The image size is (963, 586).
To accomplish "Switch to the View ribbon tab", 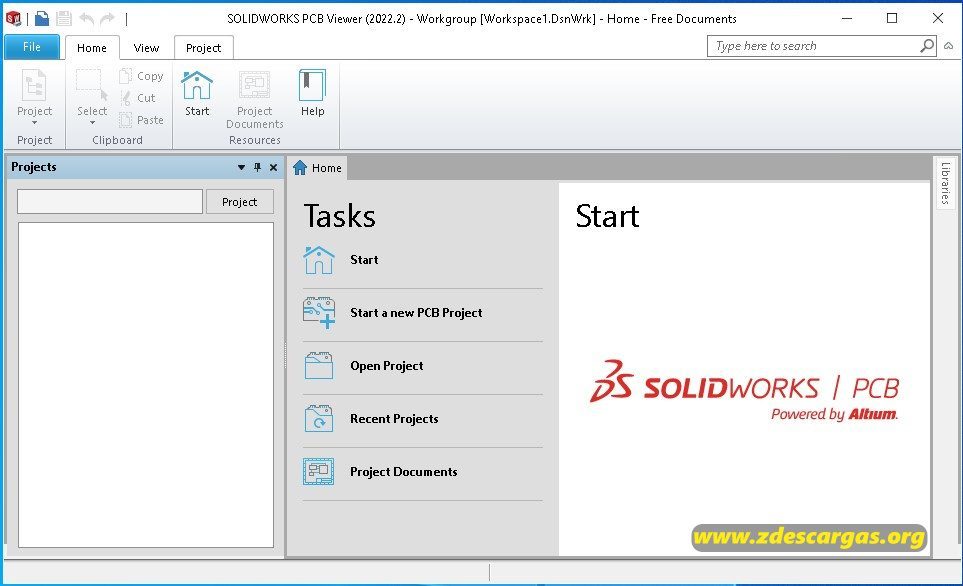I will (x=146, y=48).
